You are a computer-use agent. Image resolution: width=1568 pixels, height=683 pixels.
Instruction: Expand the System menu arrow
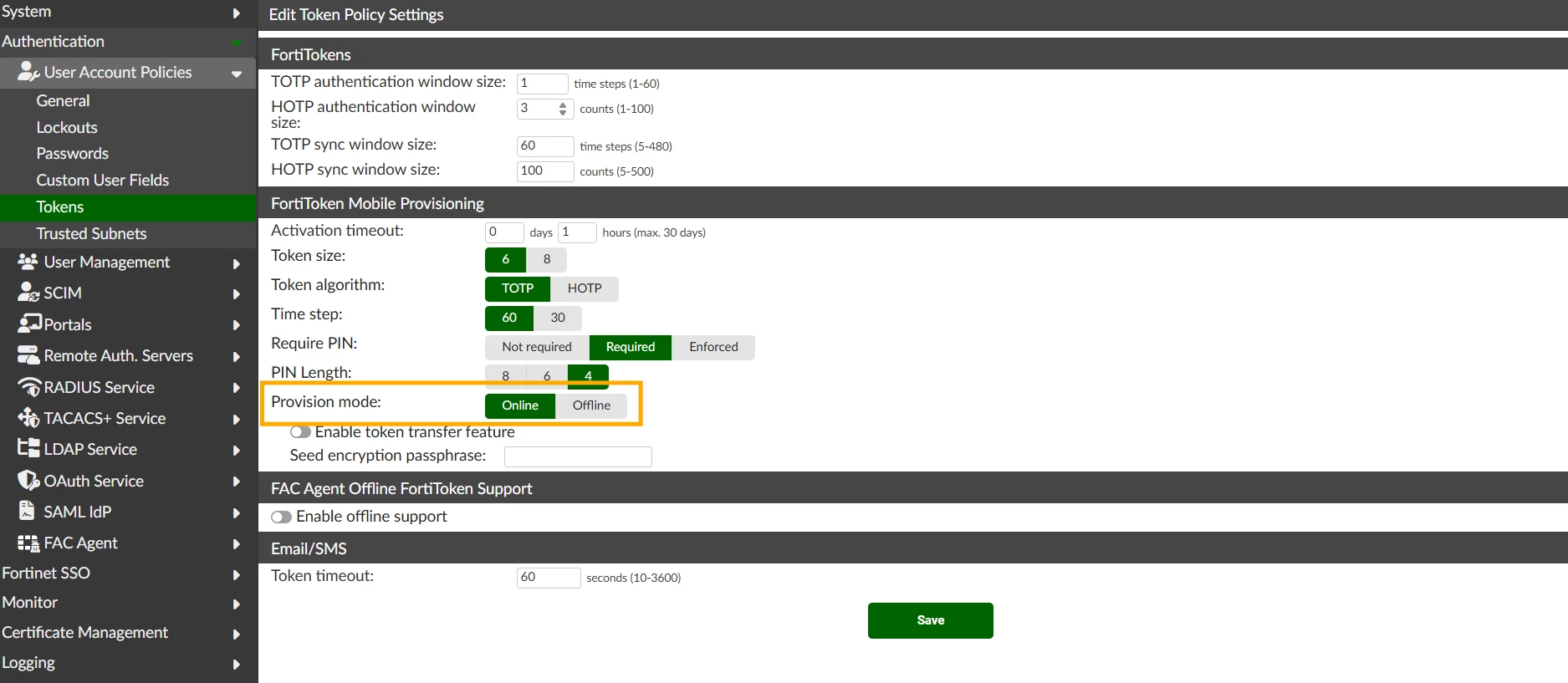(x=237, y=13)
